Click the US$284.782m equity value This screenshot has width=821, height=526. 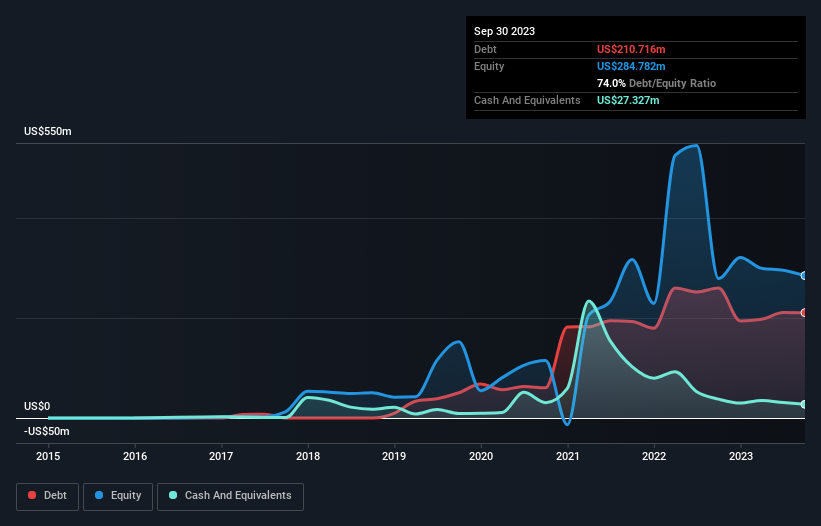[x=631, y=66]
